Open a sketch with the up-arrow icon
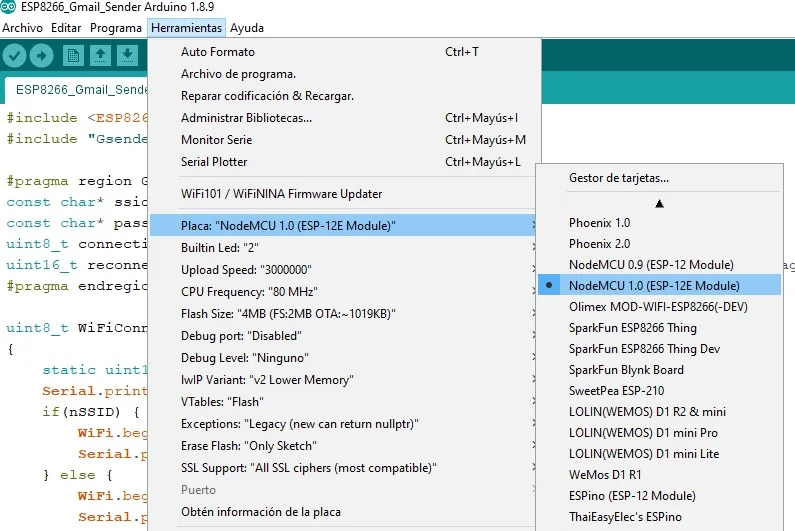 pos(100,55)
